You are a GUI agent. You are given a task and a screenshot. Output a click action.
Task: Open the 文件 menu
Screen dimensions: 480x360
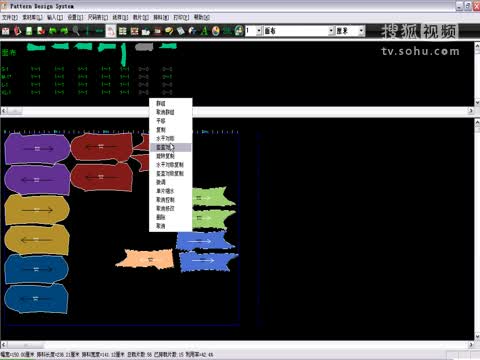(9, 17)
